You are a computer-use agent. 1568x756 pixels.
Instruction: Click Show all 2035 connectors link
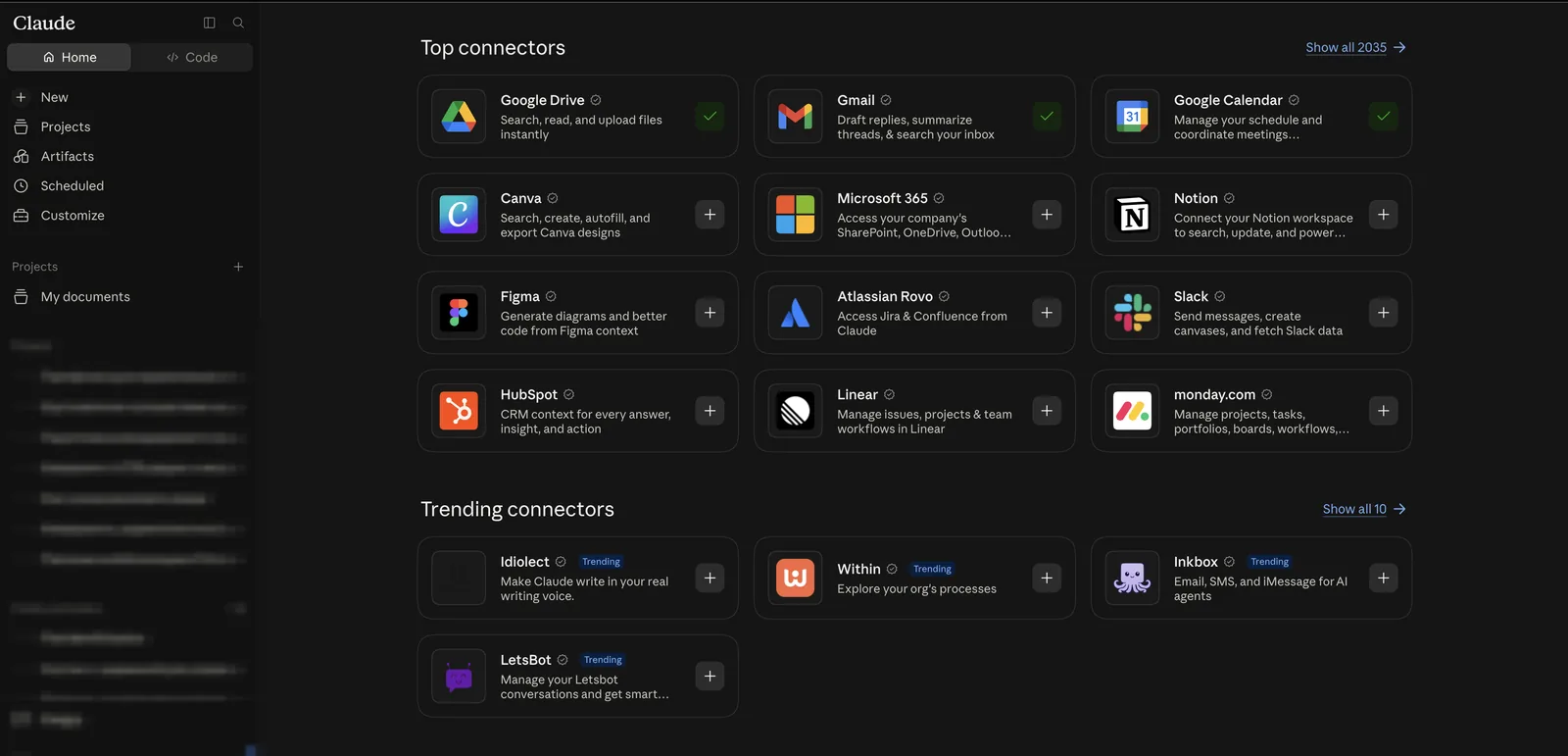pos(1355,47)
